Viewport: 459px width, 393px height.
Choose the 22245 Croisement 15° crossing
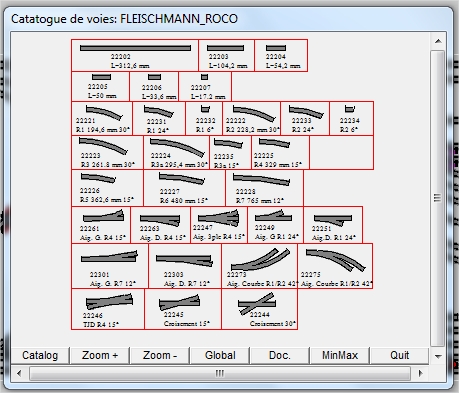[x=183, y=309]
